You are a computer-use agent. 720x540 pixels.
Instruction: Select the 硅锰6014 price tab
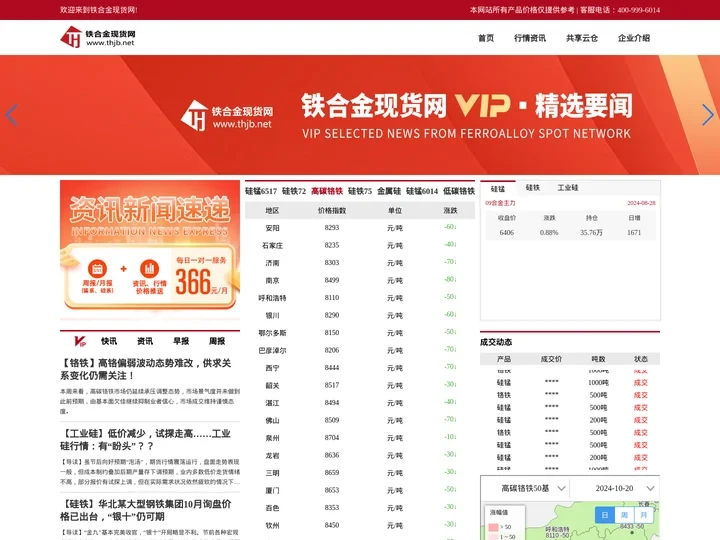(x=422, y=191)
